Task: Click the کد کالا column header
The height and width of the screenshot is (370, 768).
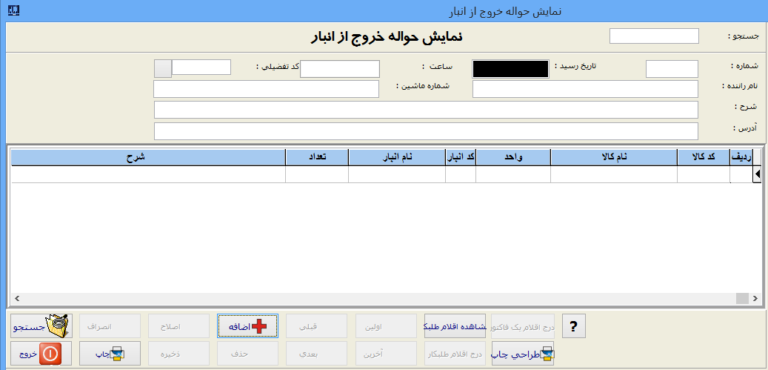Action: click(x=703, y=157)
